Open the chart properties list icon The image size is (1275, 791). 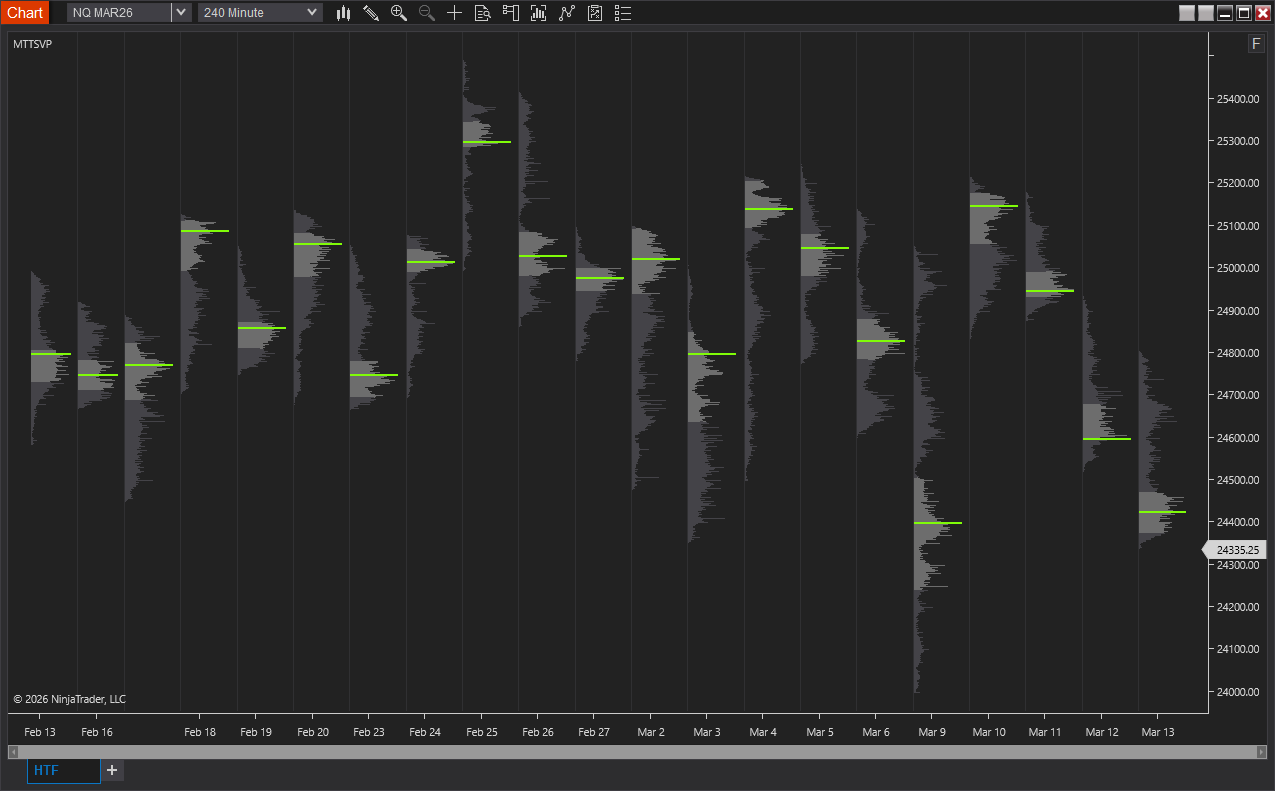click(623, 13)
